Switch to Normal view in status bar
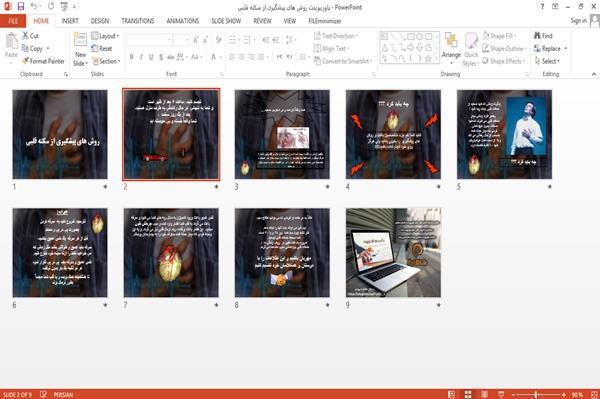The height and width of the screenshot is (399, 600). [x=452, y=394]
